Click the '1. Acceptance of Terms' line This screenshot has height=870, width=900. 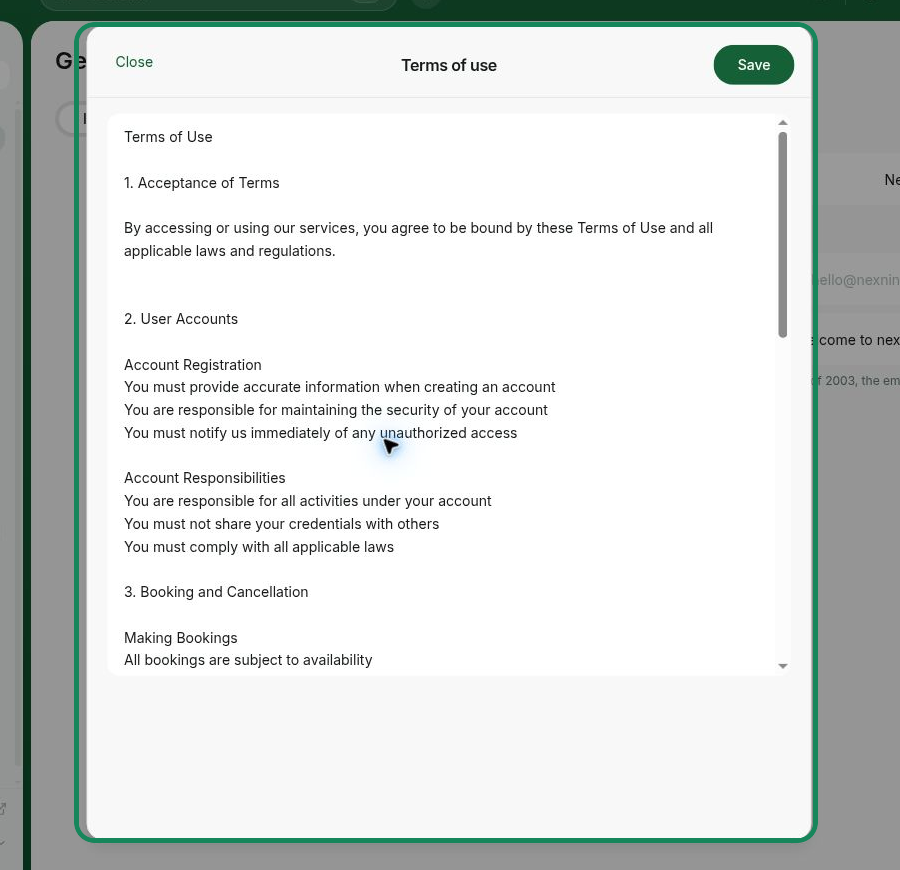(201, 183)
